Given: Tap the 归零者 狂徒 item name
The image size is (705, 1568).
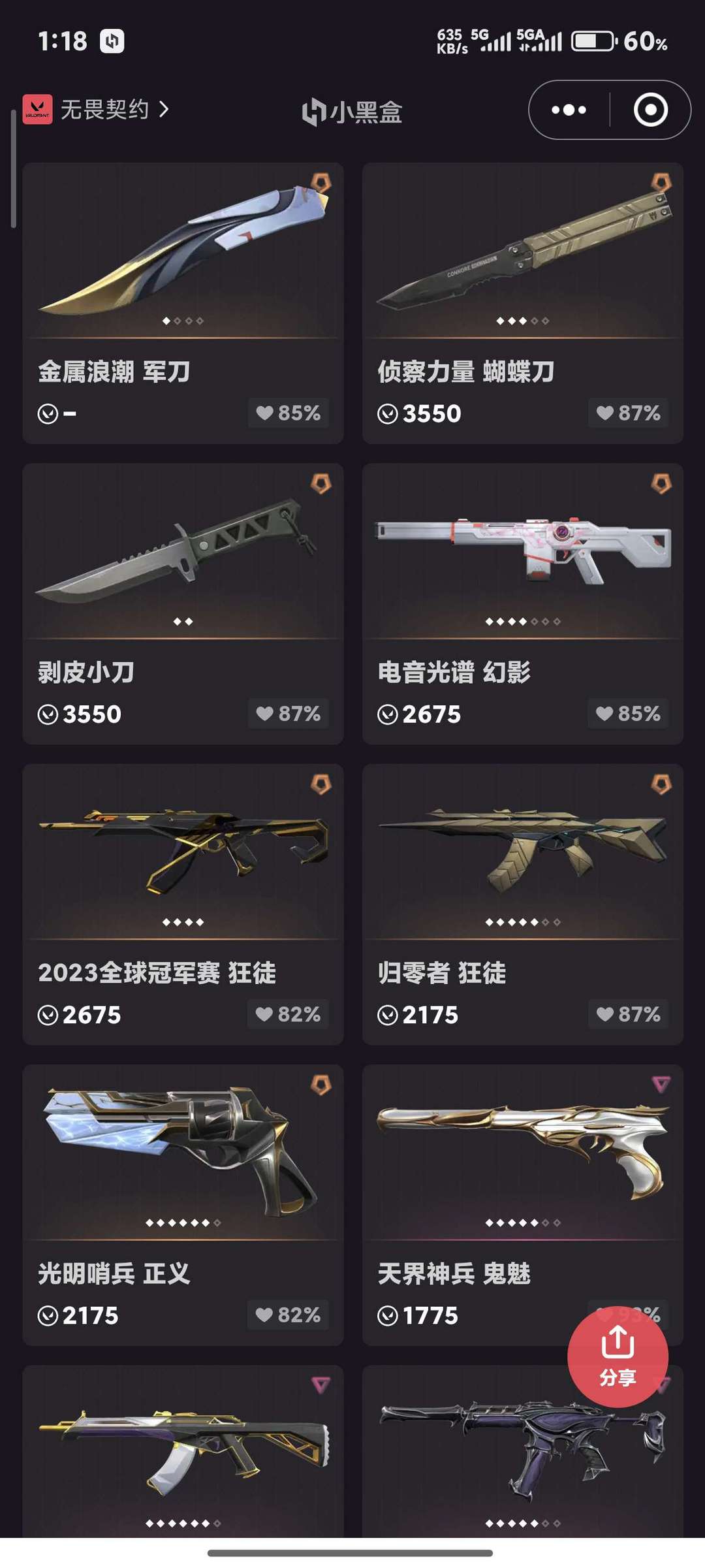Looking at the screenshot, I should (x=442, y=973).
